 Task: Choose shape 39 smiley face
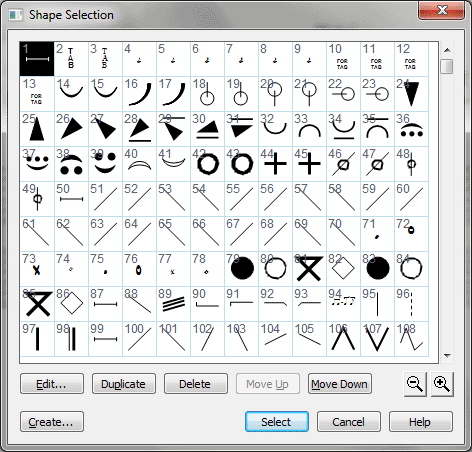(105, 164)
